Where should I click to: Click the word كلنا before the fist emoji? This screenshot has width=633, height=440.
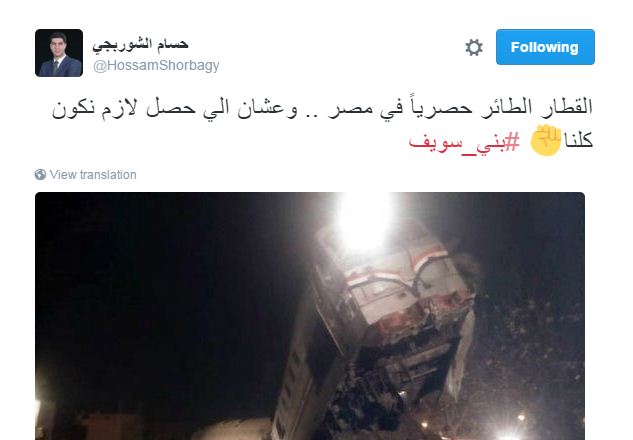[x=579, y=141]
